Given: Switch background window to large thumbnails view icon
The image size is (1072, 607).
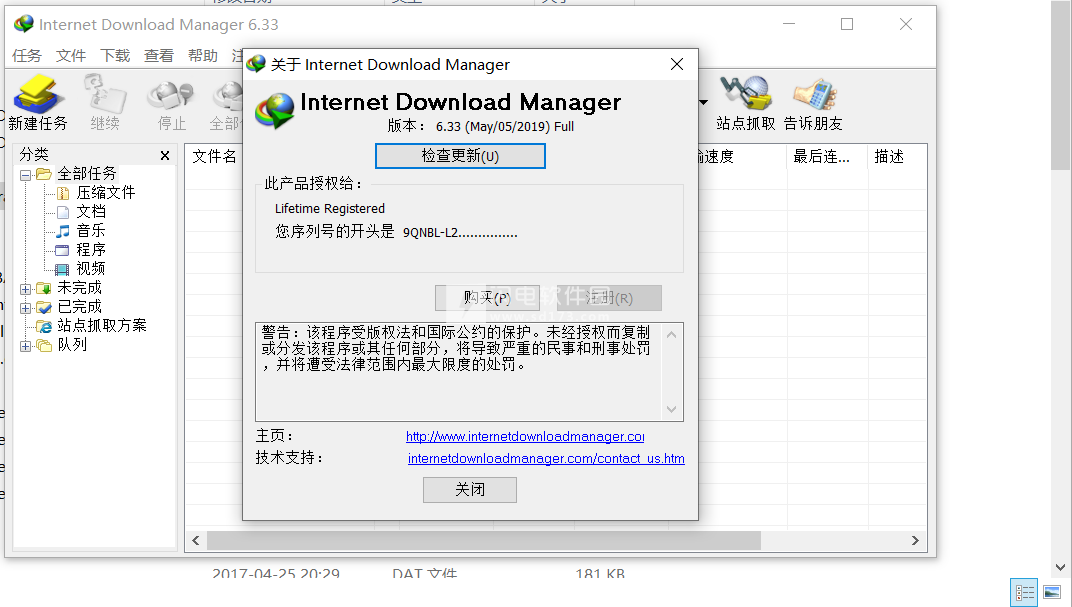Looking at the screenshot, I should point(1052,592).
